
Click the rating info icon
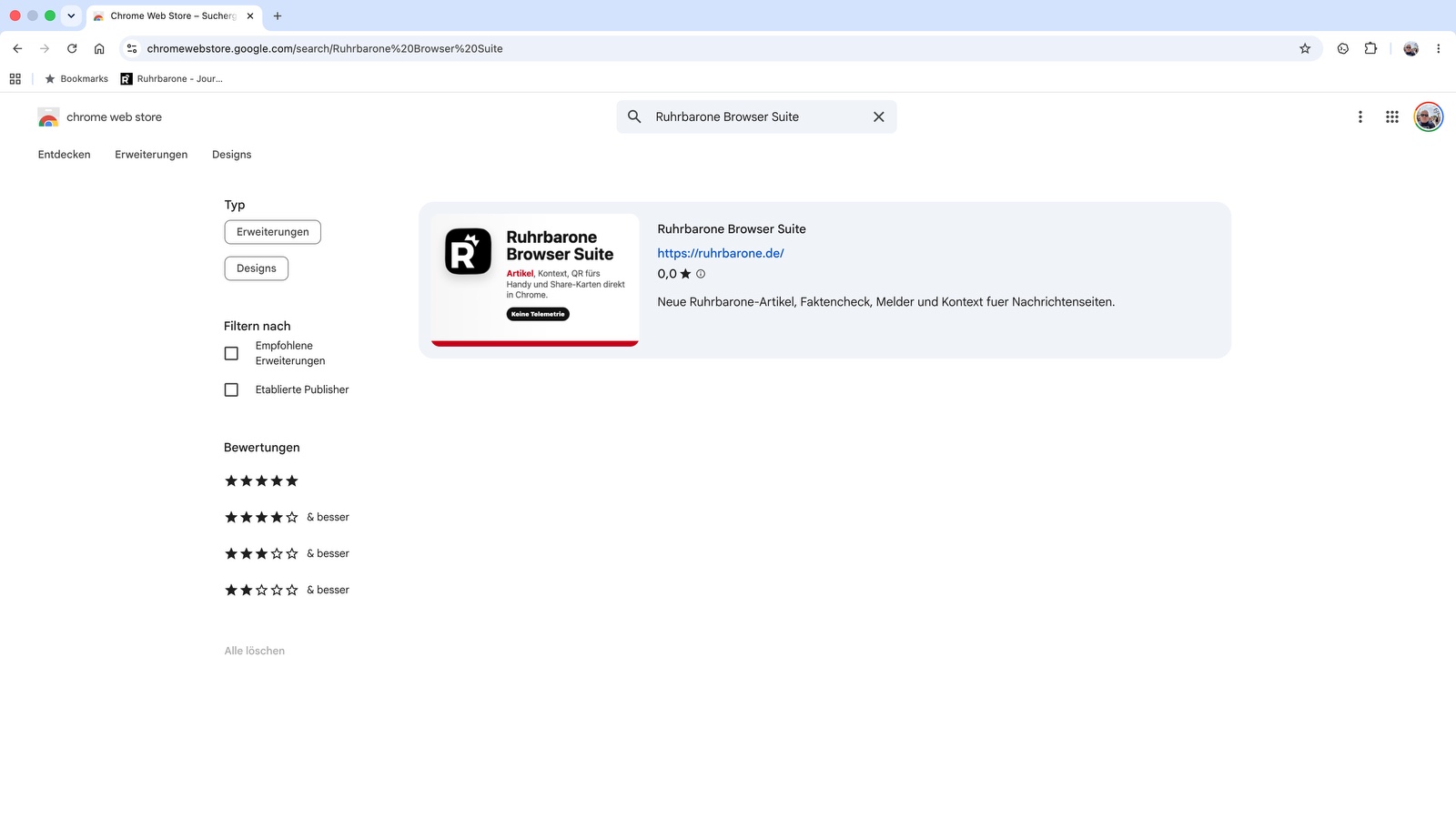coord(701,274)
